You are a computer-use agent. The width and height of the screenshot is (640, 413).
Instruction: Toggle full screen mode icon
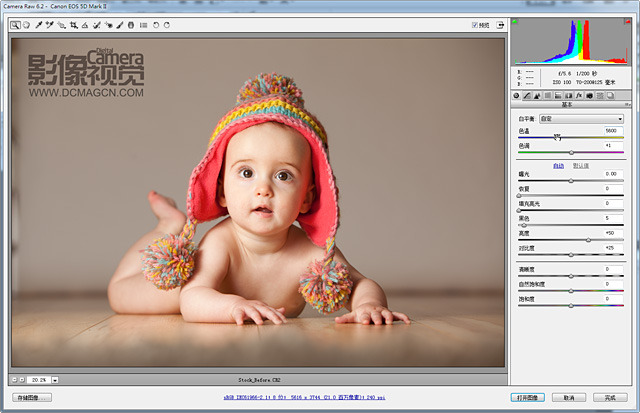pyautogui.click(x=500, y=25)
